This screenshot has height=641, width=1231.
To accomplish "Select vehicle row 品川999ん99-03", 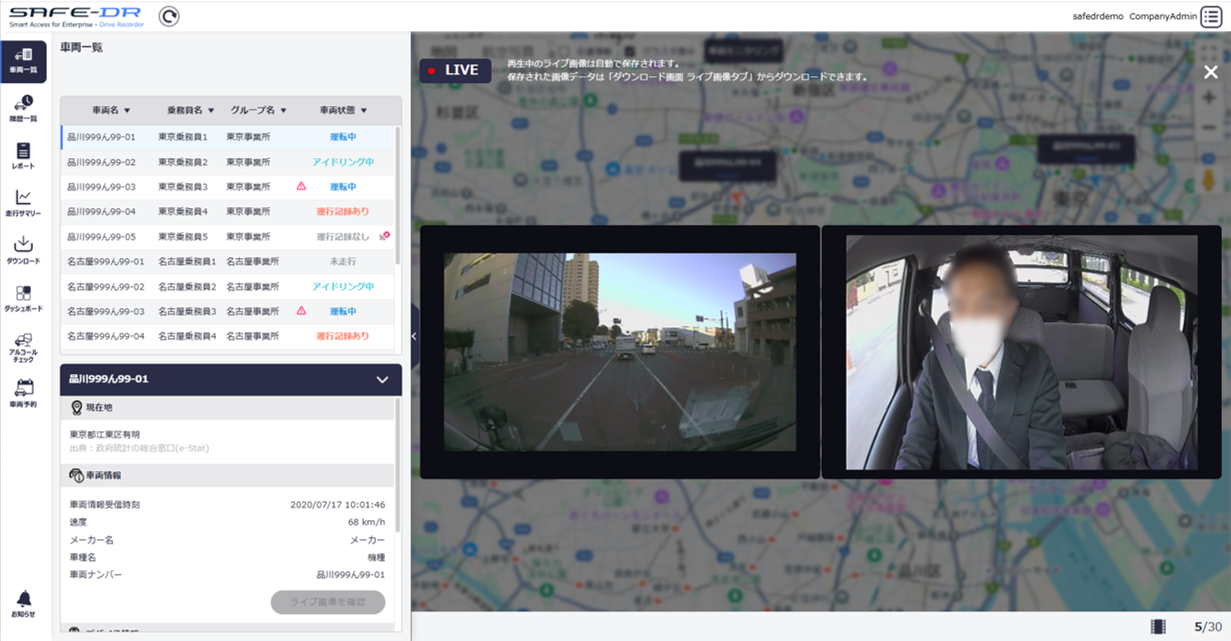I will click(101, 186).
